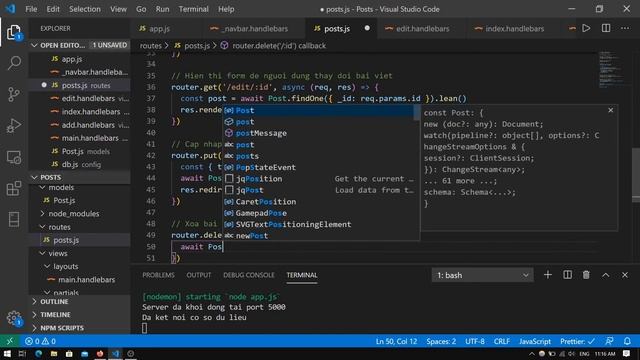Close the suggestion details pane
The height and width of the screenshot is (360, 640).
click(611, 110)
